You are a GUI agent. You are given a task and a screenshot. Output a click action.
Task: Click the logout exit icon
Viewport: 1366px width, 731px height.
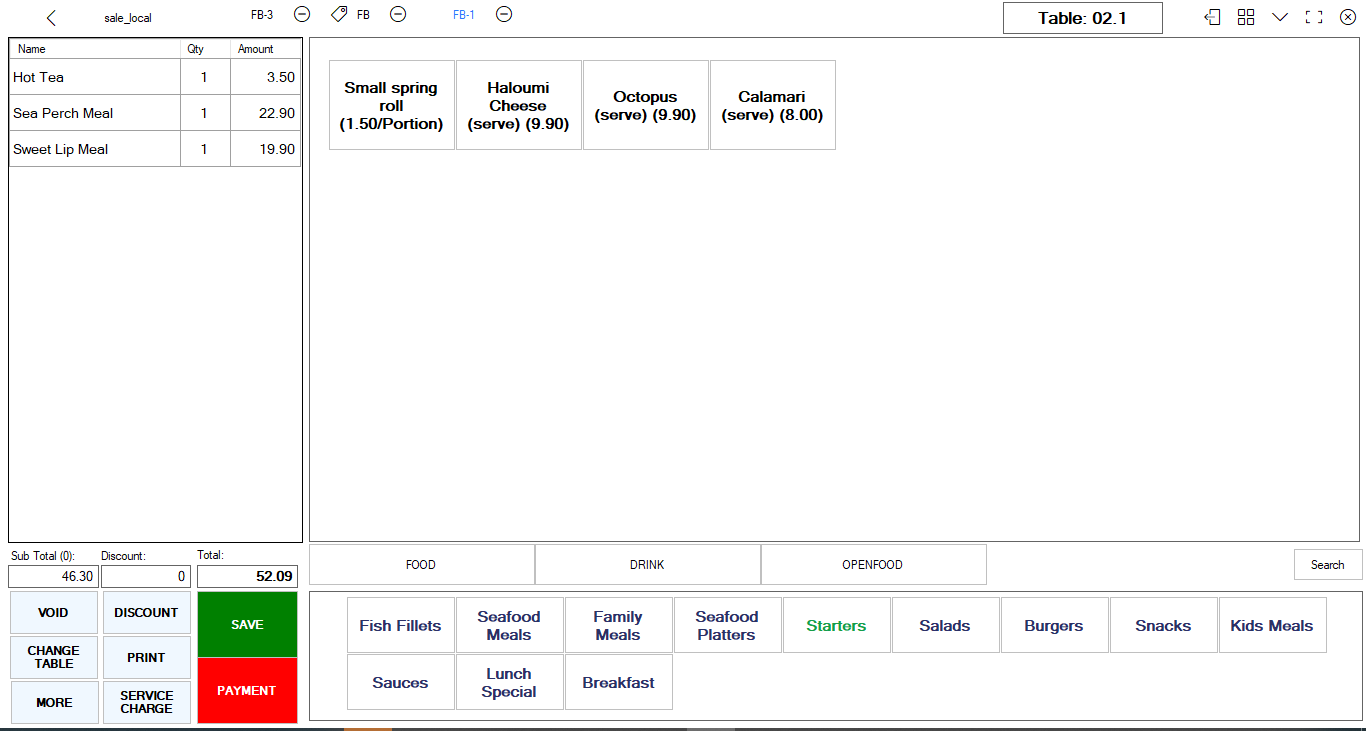[x=1212, y=17]
